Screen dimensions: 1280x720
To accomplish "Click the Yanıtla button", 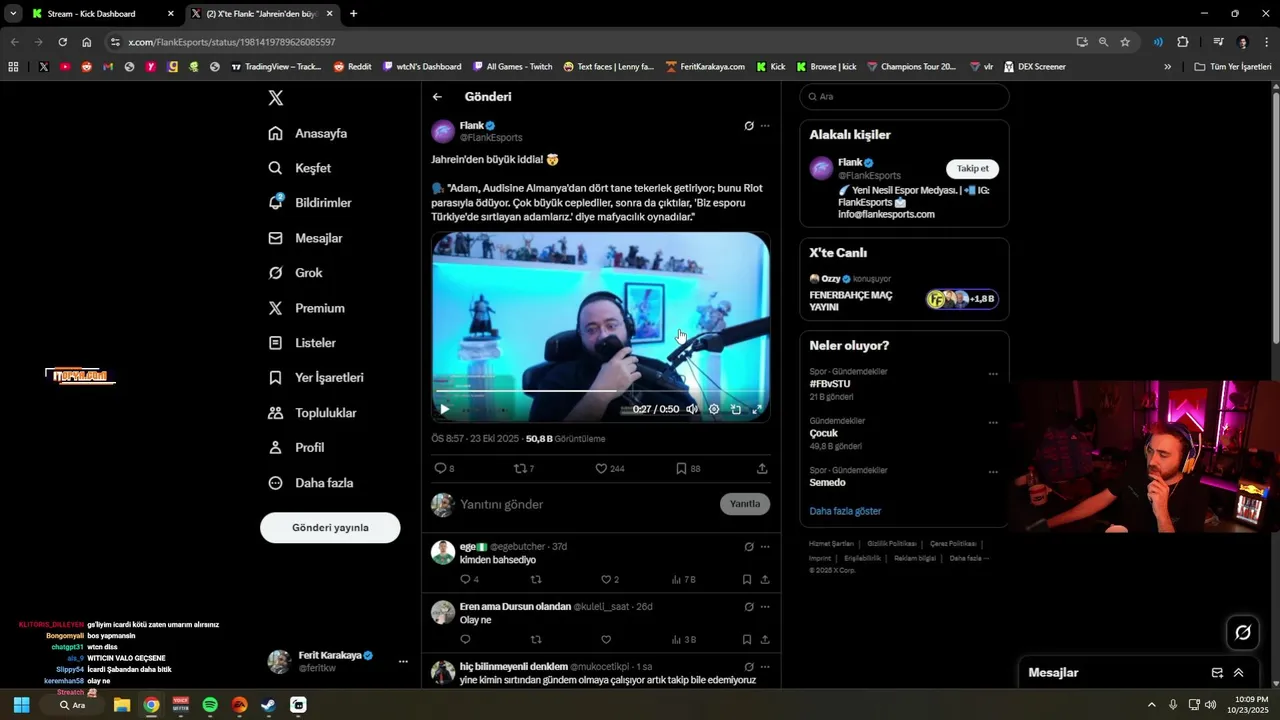I will coord(745,504).
